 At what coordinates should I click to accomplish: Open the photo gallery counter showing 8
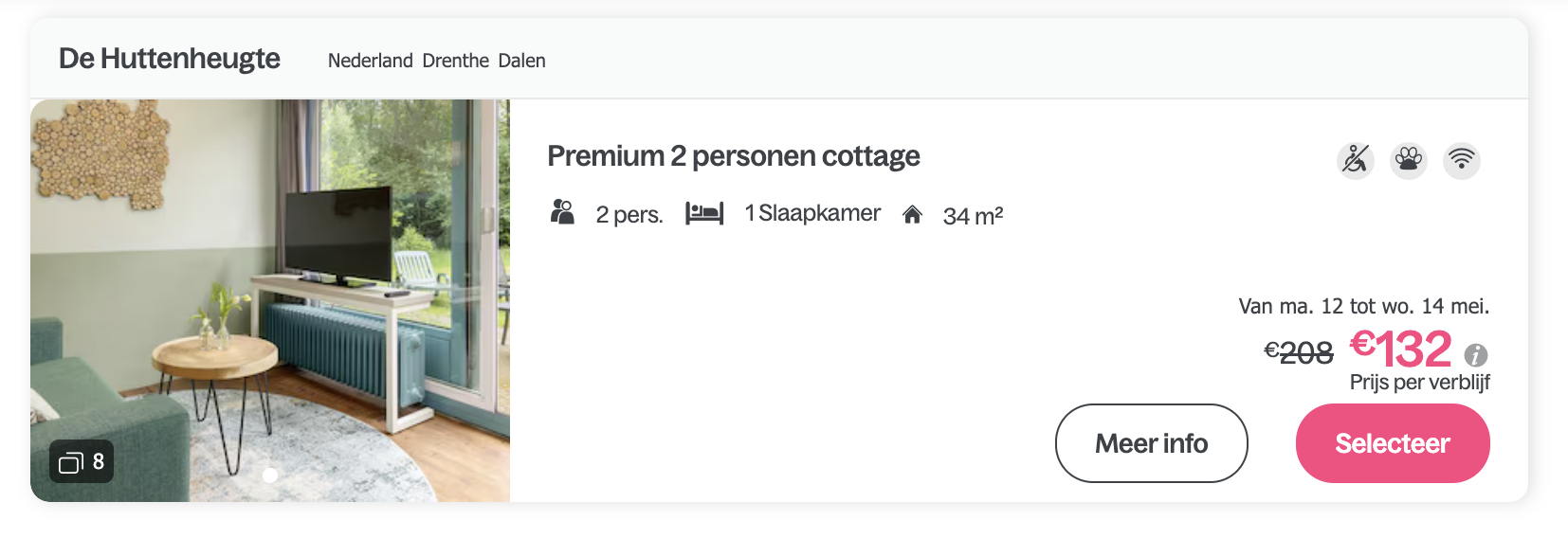(x=82, y=462)
